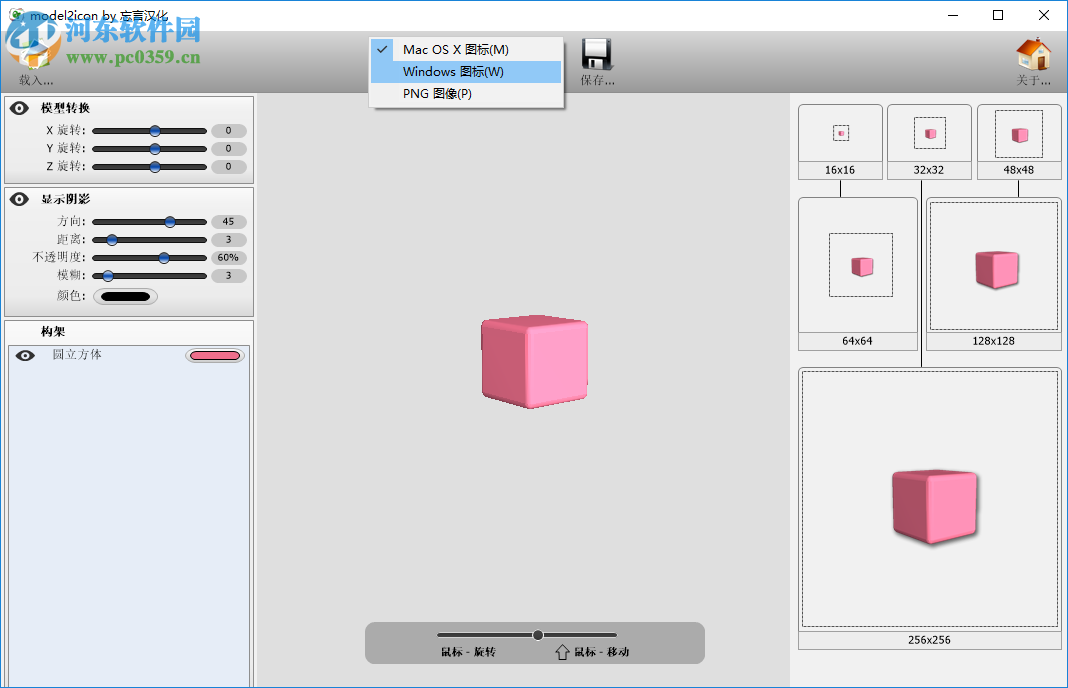This screenshot has width=1068, height=688.
Task: Open the About house icon
Action: click(x=1033, y=54)
